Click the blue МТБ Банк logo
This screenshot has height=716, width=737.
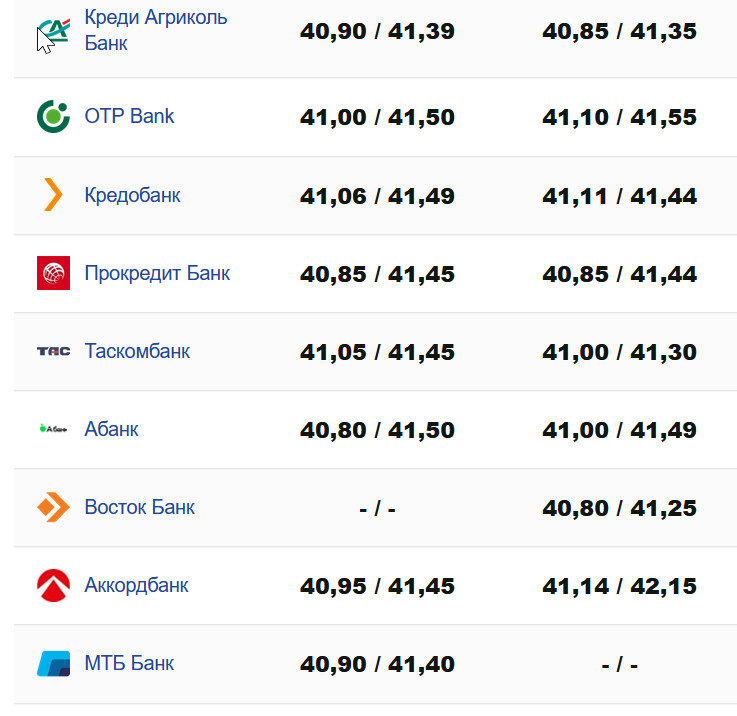[53, 663]
